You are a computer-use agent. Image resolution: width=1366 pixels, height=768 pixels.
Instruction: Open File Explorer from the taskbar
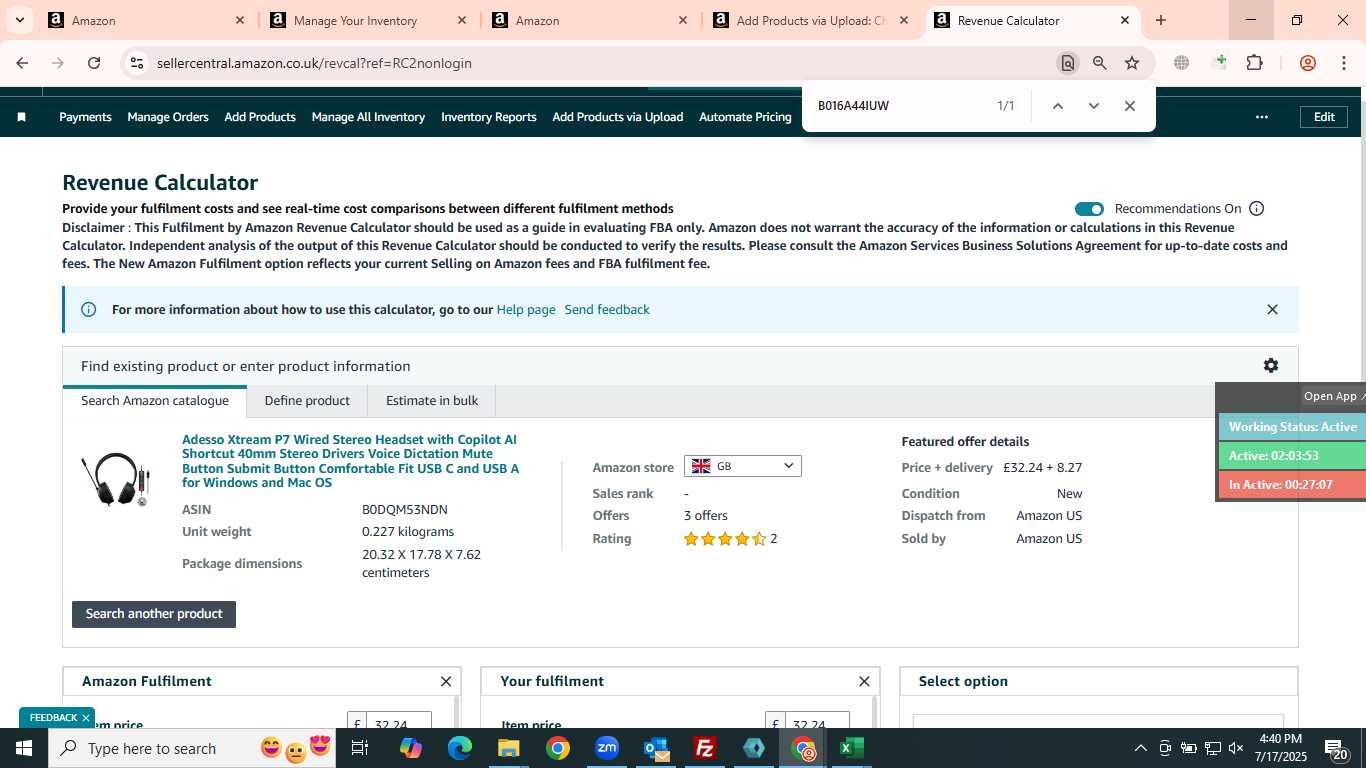[x=508, y=748]
